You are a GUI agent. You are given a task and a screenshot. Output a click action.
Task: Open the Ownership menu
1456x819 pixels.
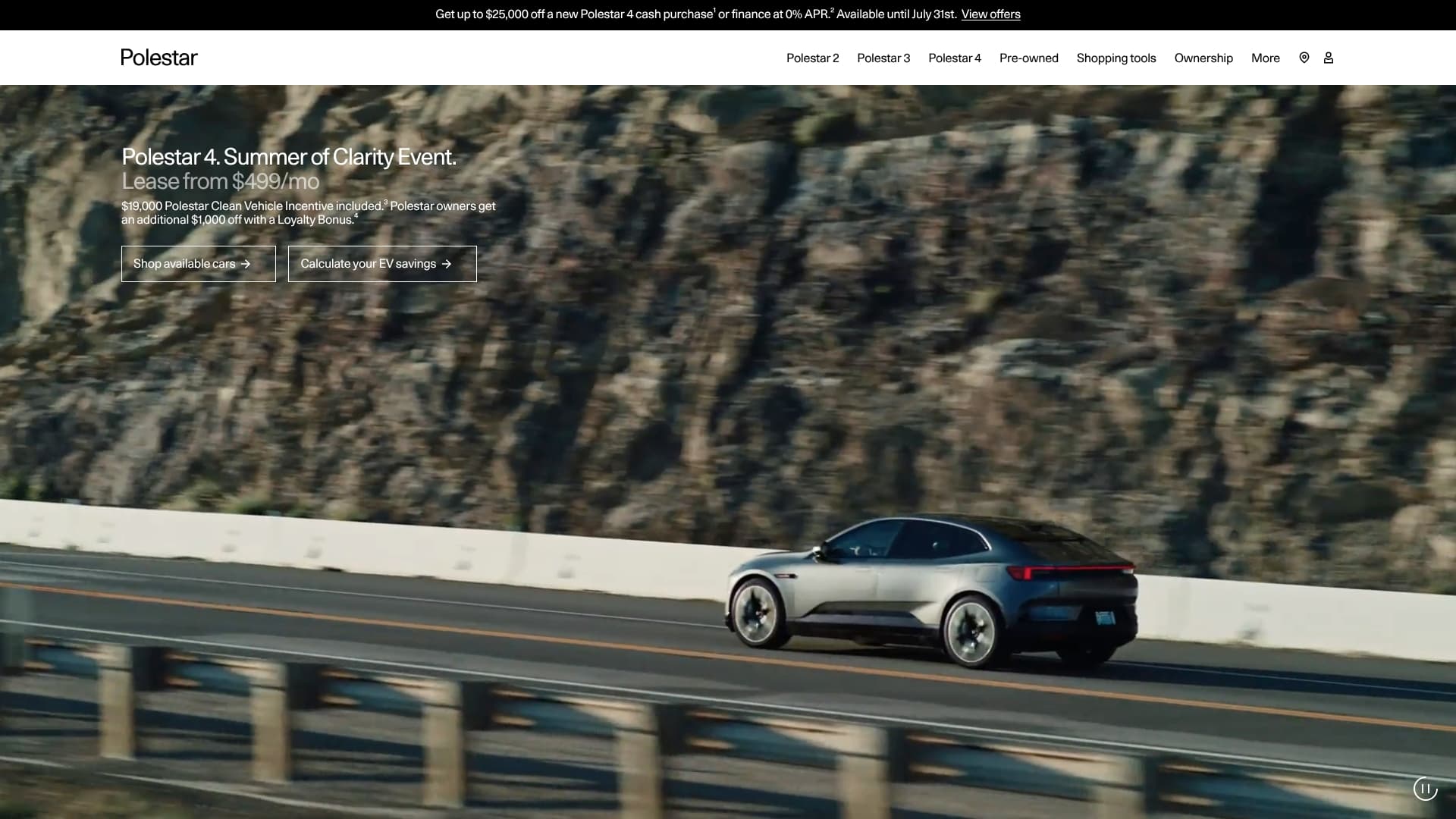pos(1203,58)
